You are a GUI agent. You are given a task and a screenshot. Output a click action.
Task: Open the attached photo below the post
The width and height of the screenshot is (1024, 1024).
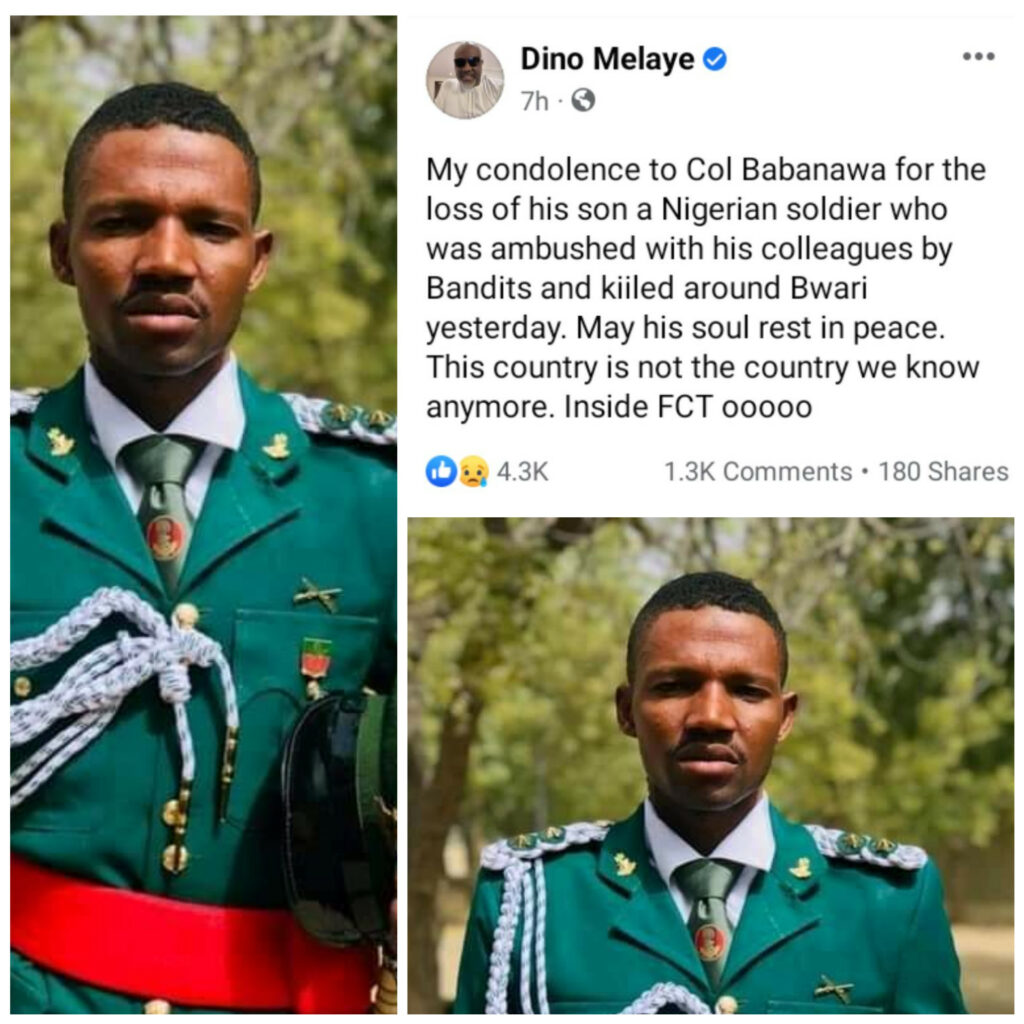click(710, 765)
